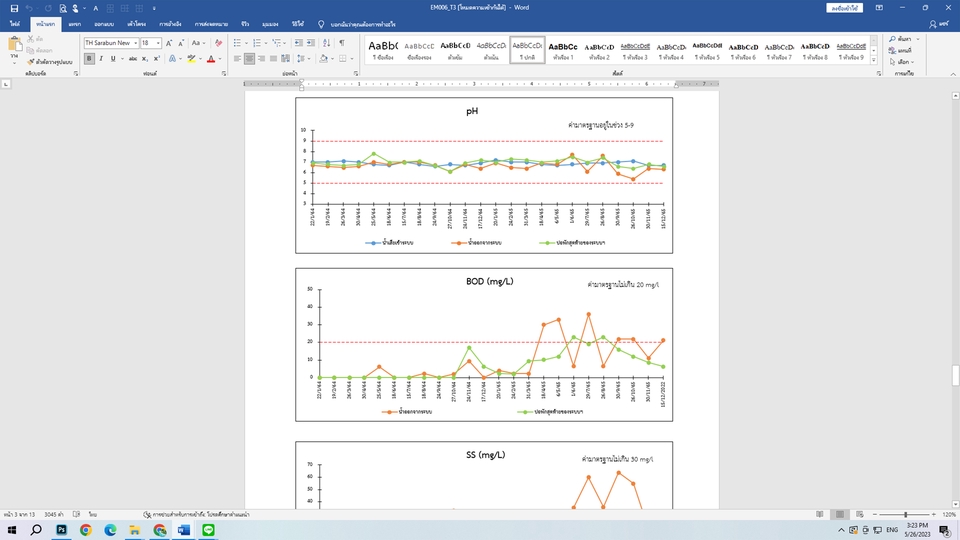Image resolution: width=960 pixels, height=540 pixels.
Task: Open font dialog launcher
Action: (x=224, y=73)
